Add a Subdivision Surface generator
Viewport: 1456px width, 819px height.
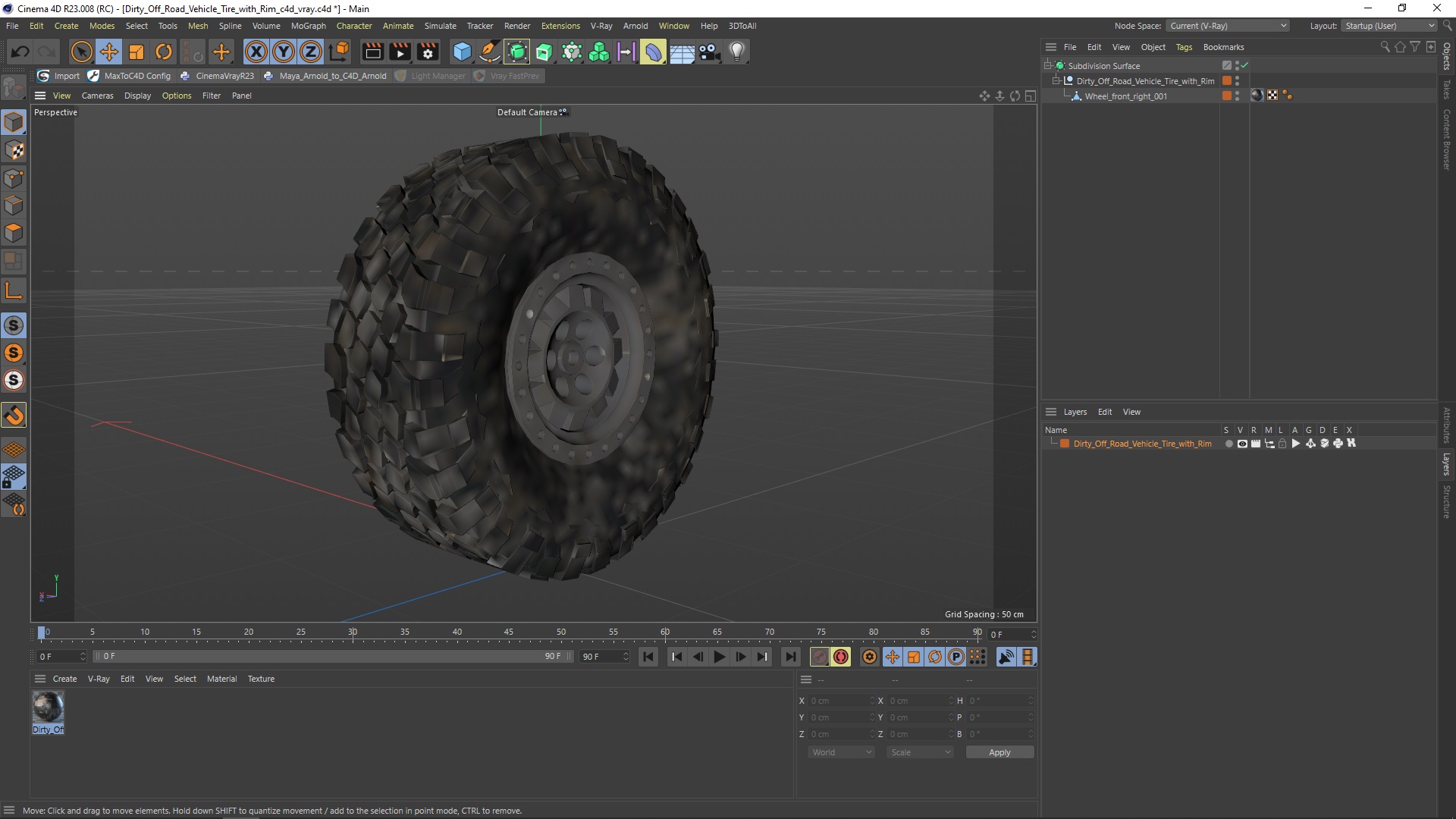(x=517, y=52)
